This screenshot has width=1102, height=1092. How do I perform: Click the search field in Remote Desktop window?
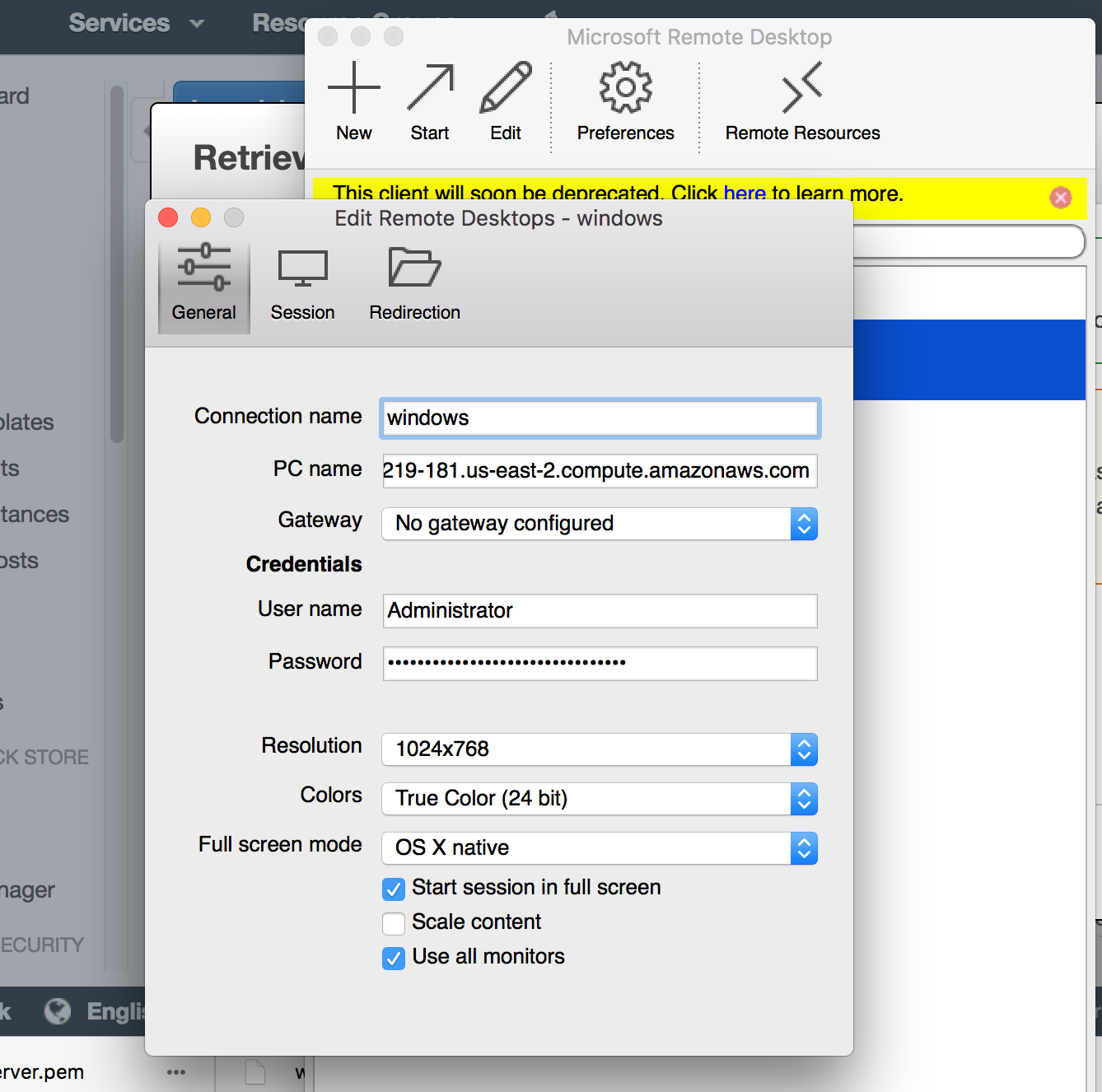(969, 242)
